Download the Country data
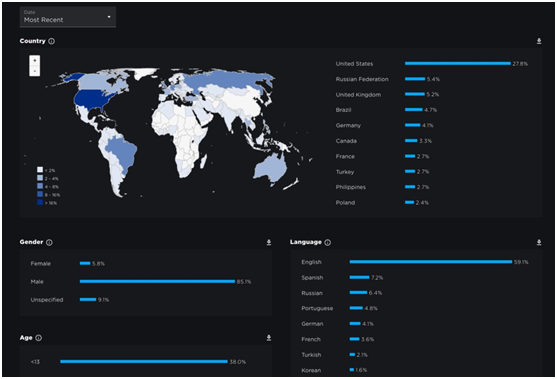Image resolution: width=557 pixels, height=379 pixels. 539,41
